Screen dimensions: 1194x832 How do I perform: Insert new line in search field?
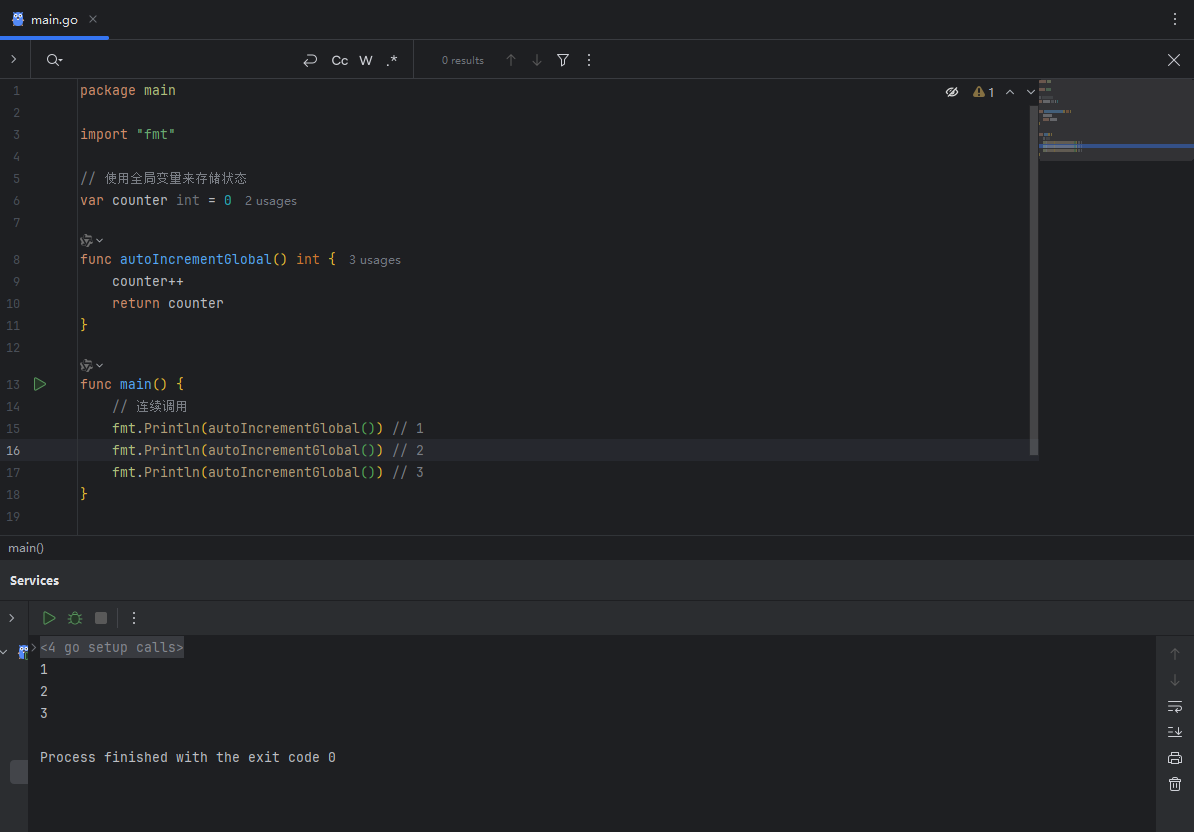click(310, 60)
